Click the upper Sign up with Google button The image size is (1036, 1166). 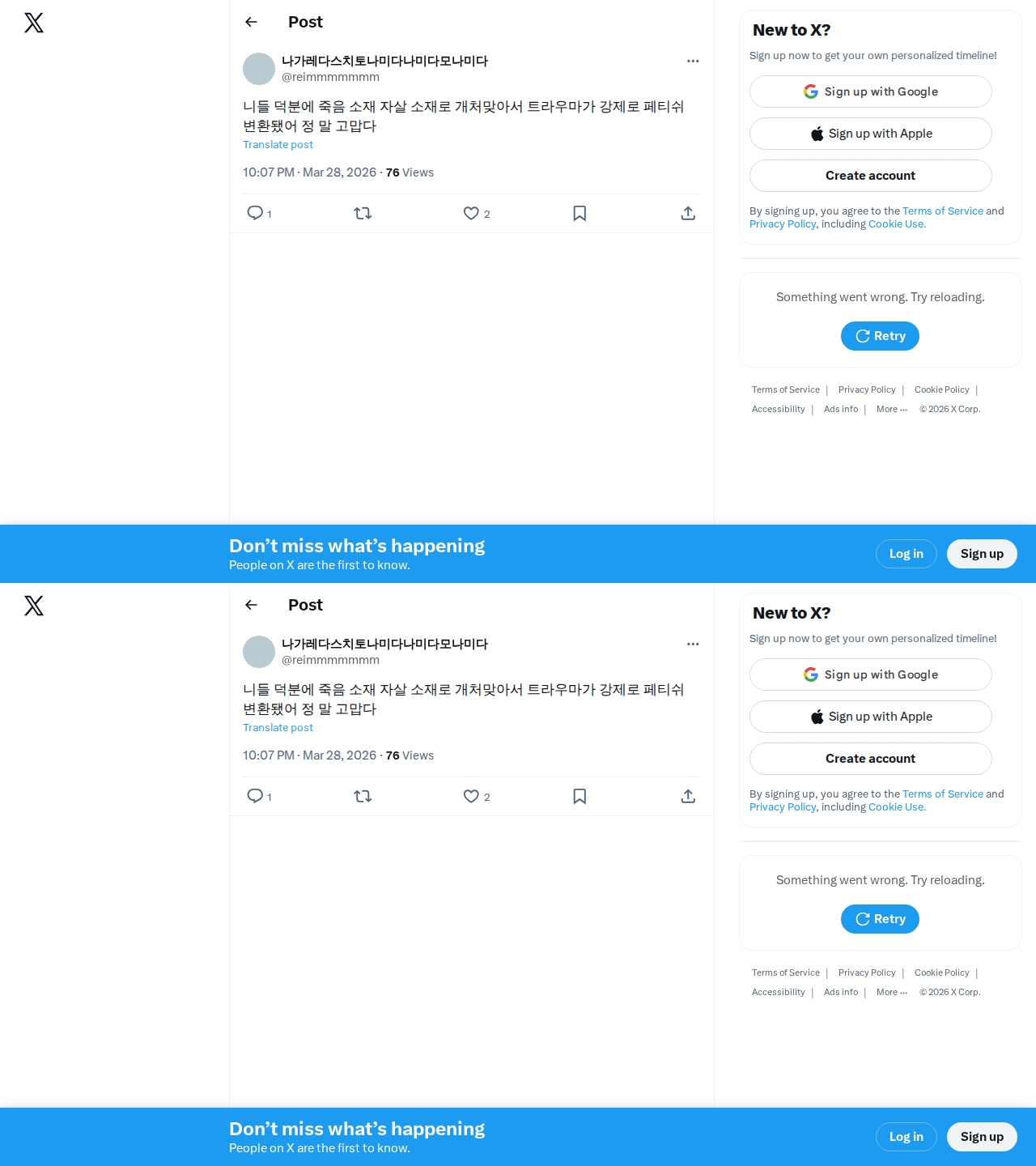[x=871, y=91]
